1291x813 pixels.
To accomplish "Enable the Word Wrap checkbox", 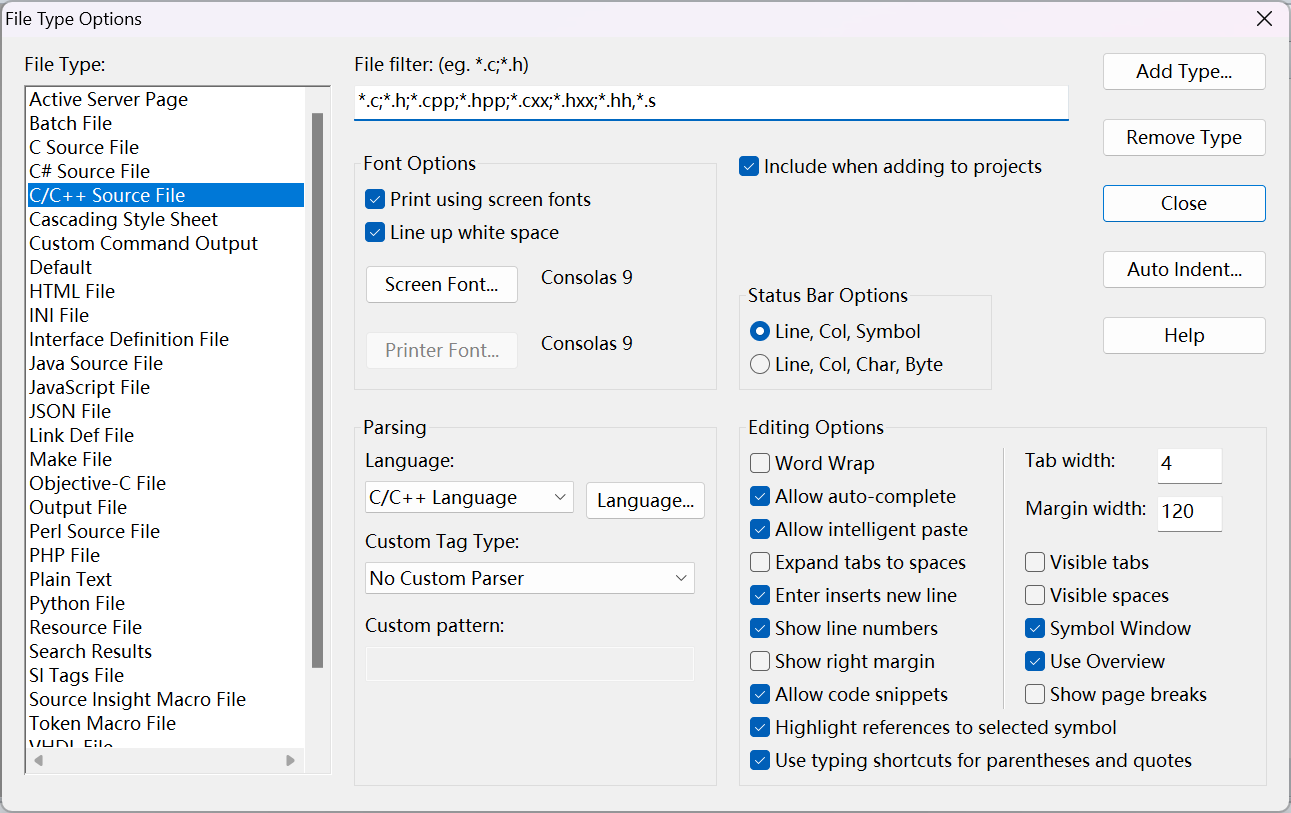I will pyautogui.click(x=760, y=463).
